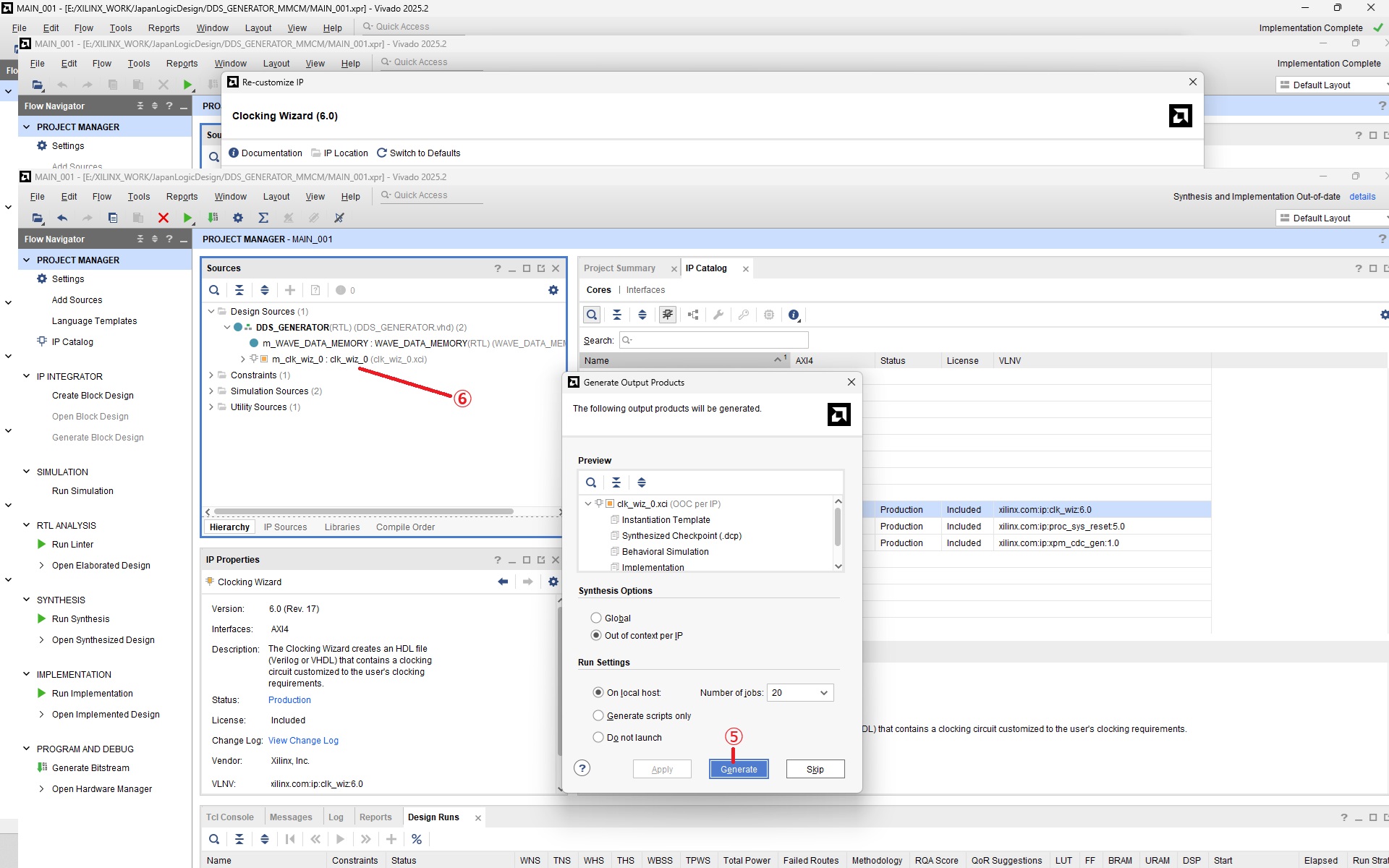Select the Global synthesis option
The height and width of the screenshot is (868, 1389).
[x=596, y=618]
